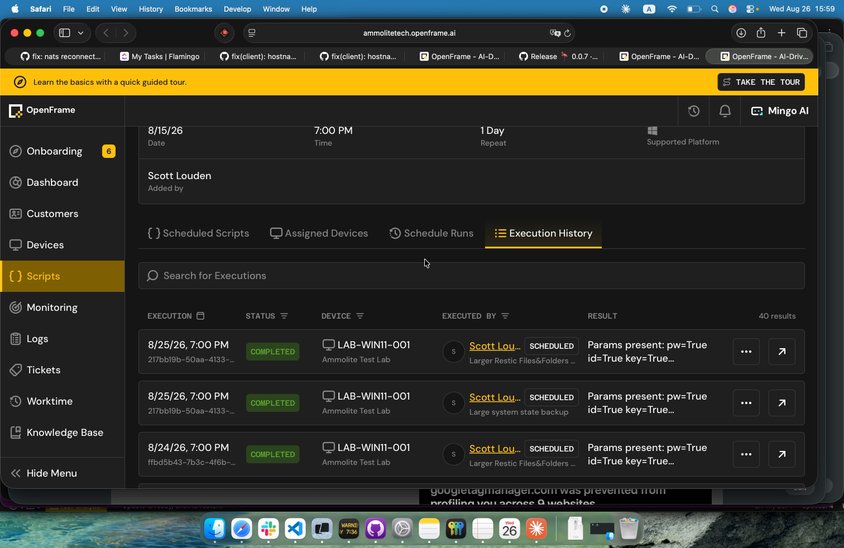844x548 pixels.
Task: Click Scott Lou... link in 8/24/26 row
Action: [495, 448]
